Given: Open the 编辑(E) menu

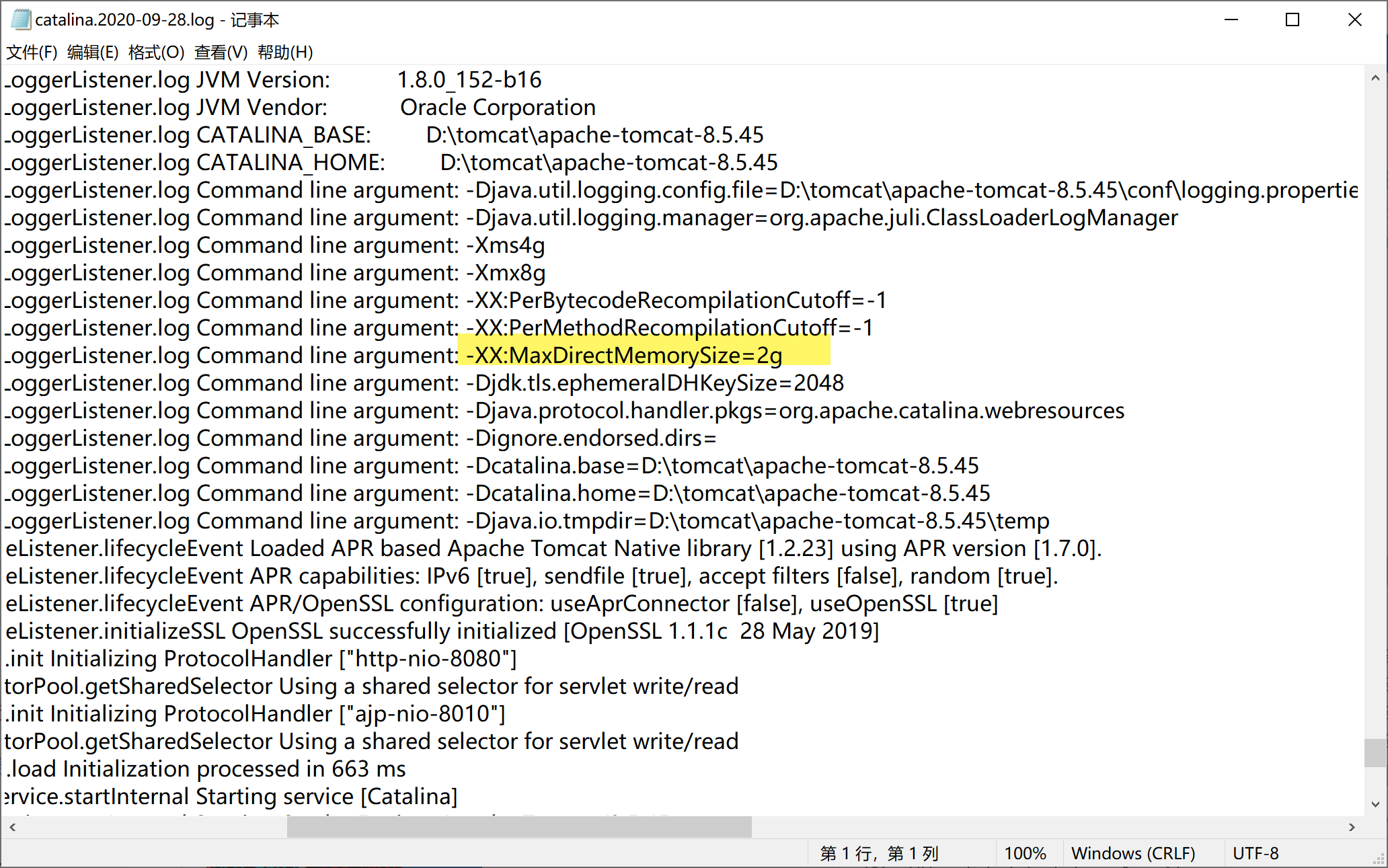Looking at the screenshot, I should point(93,52).
